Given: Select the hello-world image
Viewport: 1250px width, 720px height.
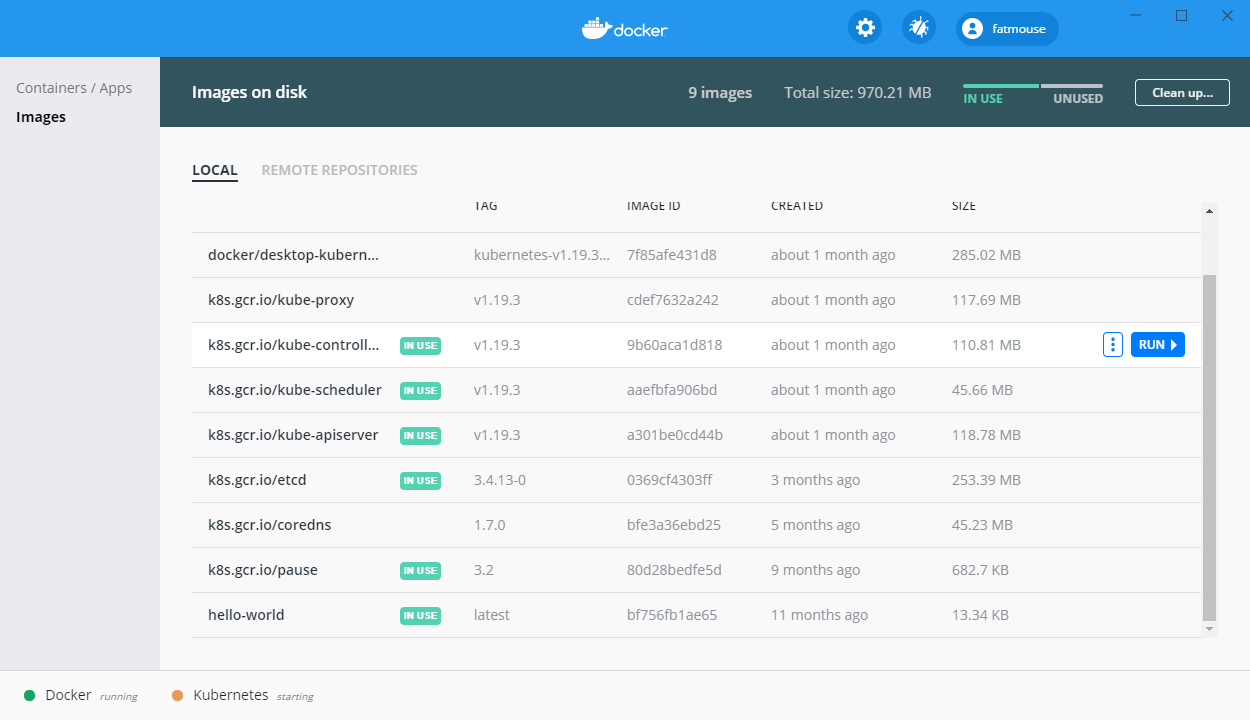Looking at the screenshot, I should click(x=696, y=615).
